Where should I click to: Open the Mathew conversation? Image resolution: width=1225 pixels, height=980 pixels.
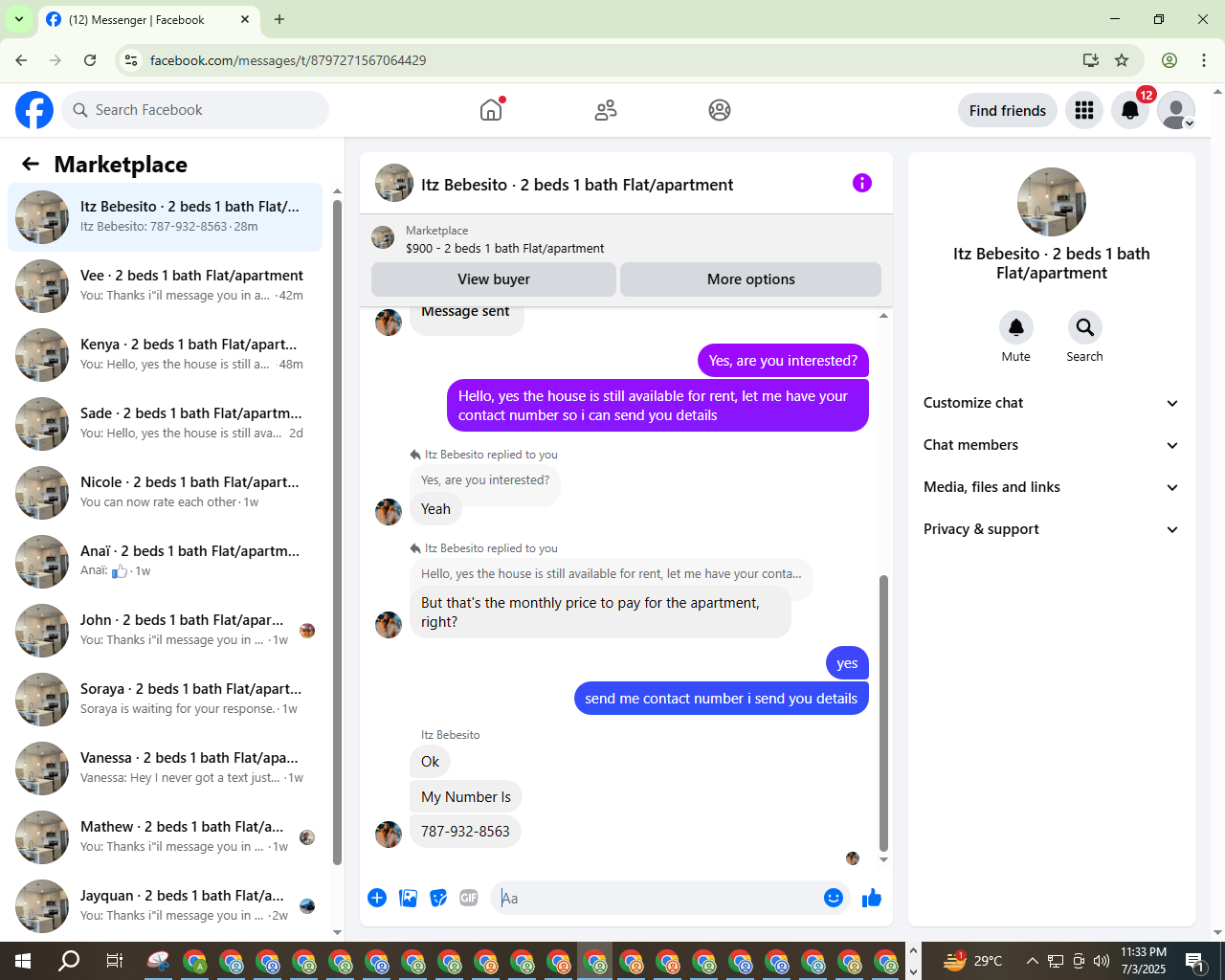(x=166, y=837)
